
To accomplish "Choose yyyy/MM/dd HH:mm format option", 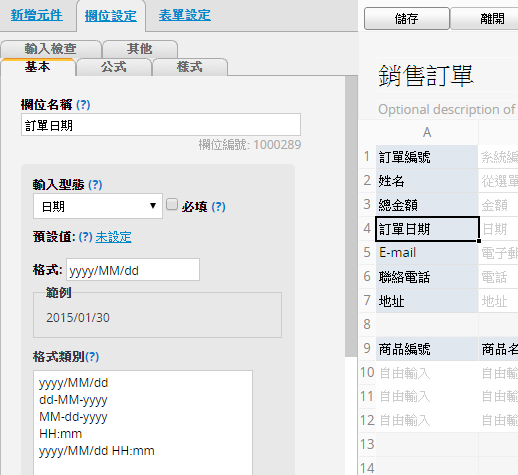I will coord(97,451).
